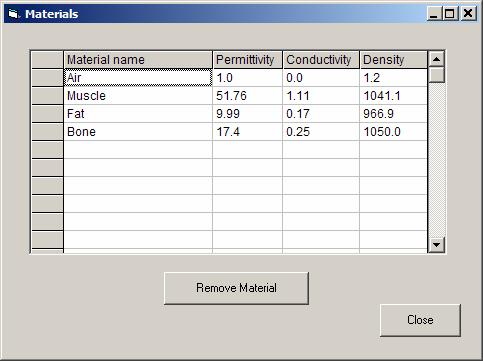Select Fat conductivity value 0.17

[321, 114]
